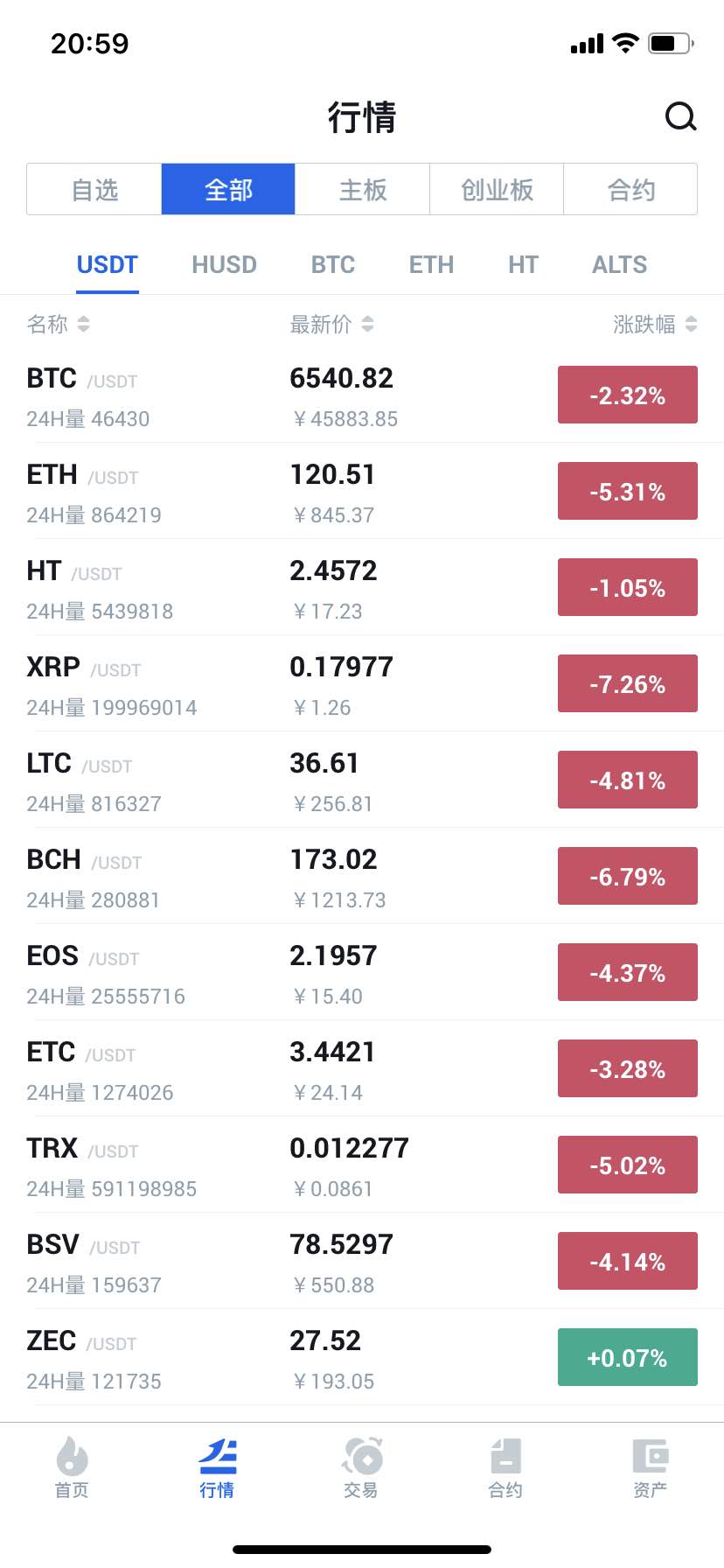Toggle sorting by 最新价 price arrows
The height and width of the screenshot is (1568, 724).
tap(367, 324)
